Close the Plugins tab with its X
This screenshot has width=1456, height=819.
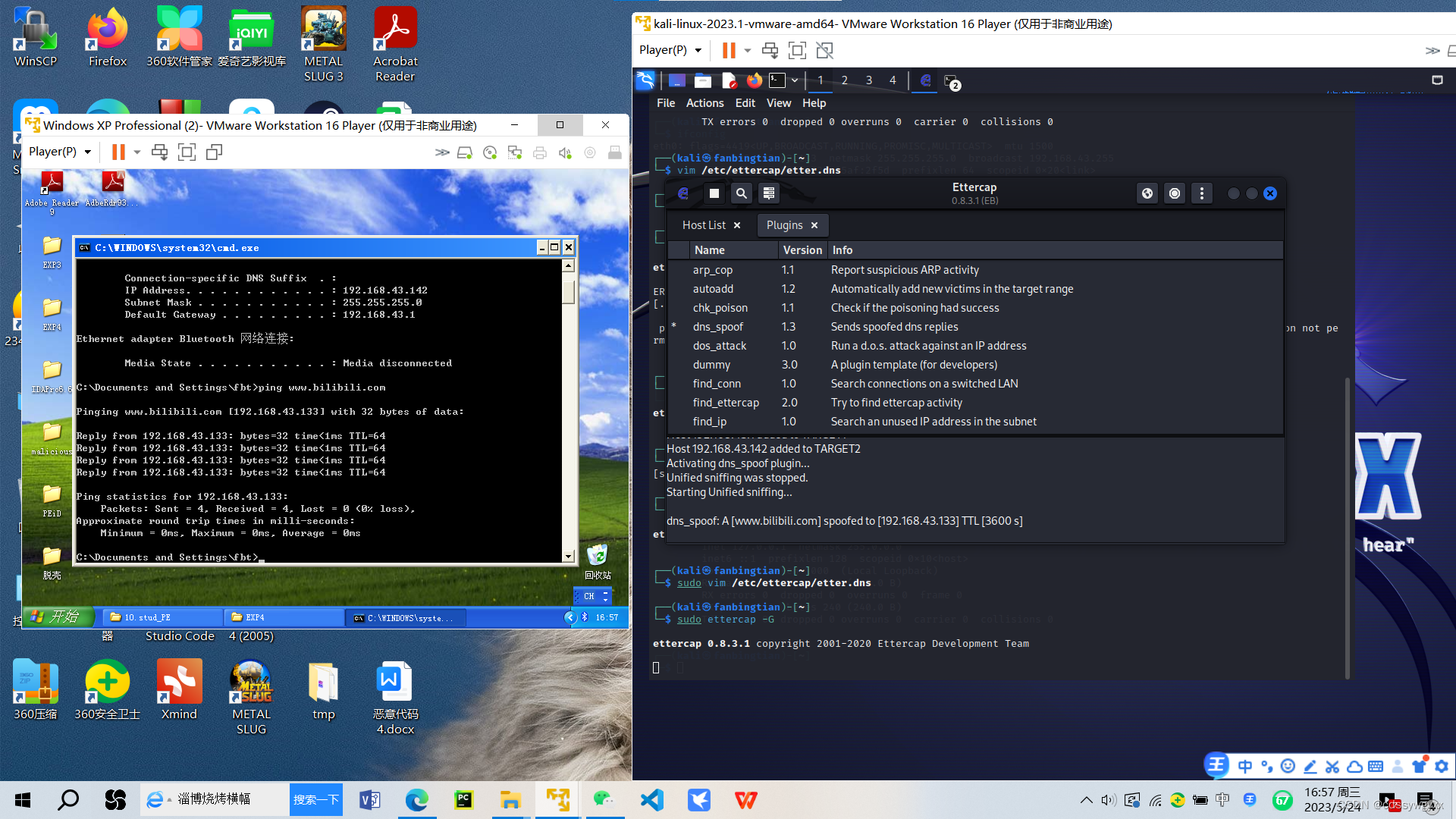pyautogui.click(x=814, y=225)
